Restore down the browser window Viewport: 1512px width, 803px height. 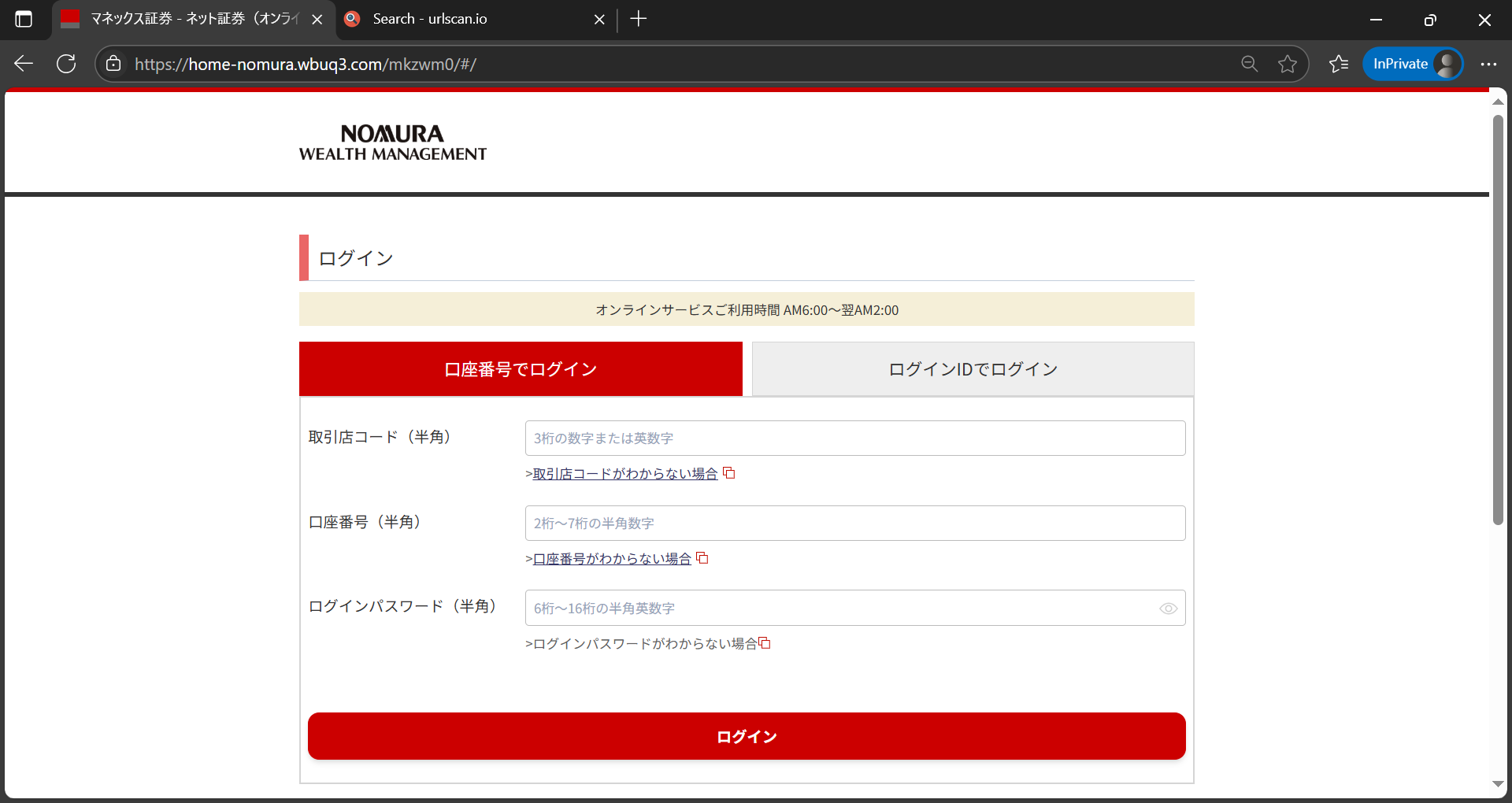click(x=1430, y=20)
